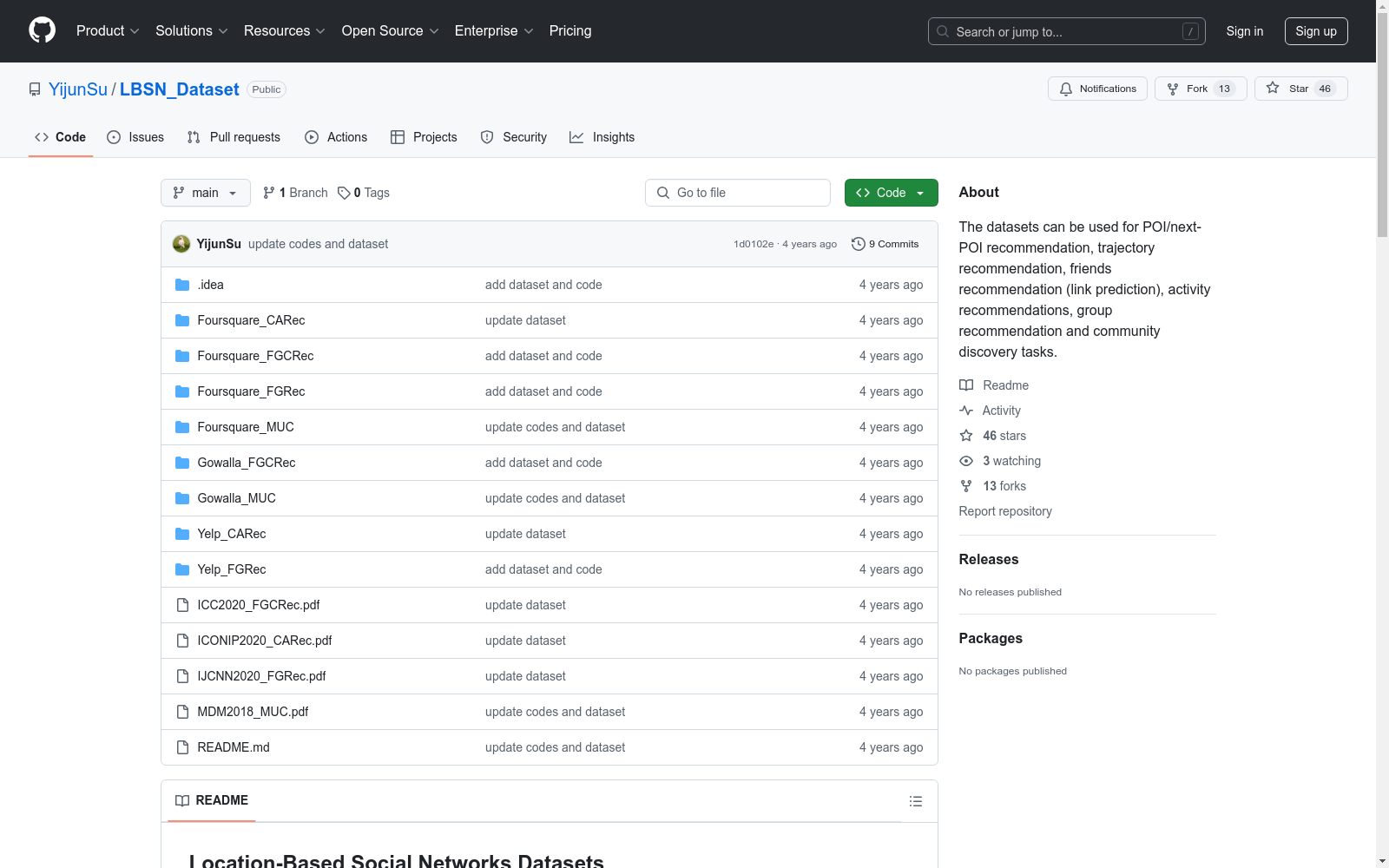This screenshot has width=1389, height=868.
Task: Open the Packages section heading link
Action: (991, 639)
